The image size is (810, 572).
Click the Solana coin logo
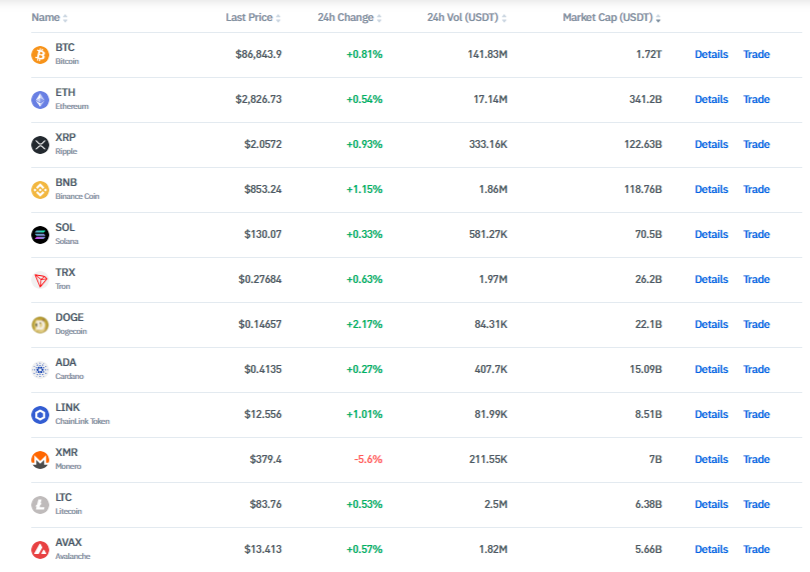pyautogui.click(x=40, y=235)
